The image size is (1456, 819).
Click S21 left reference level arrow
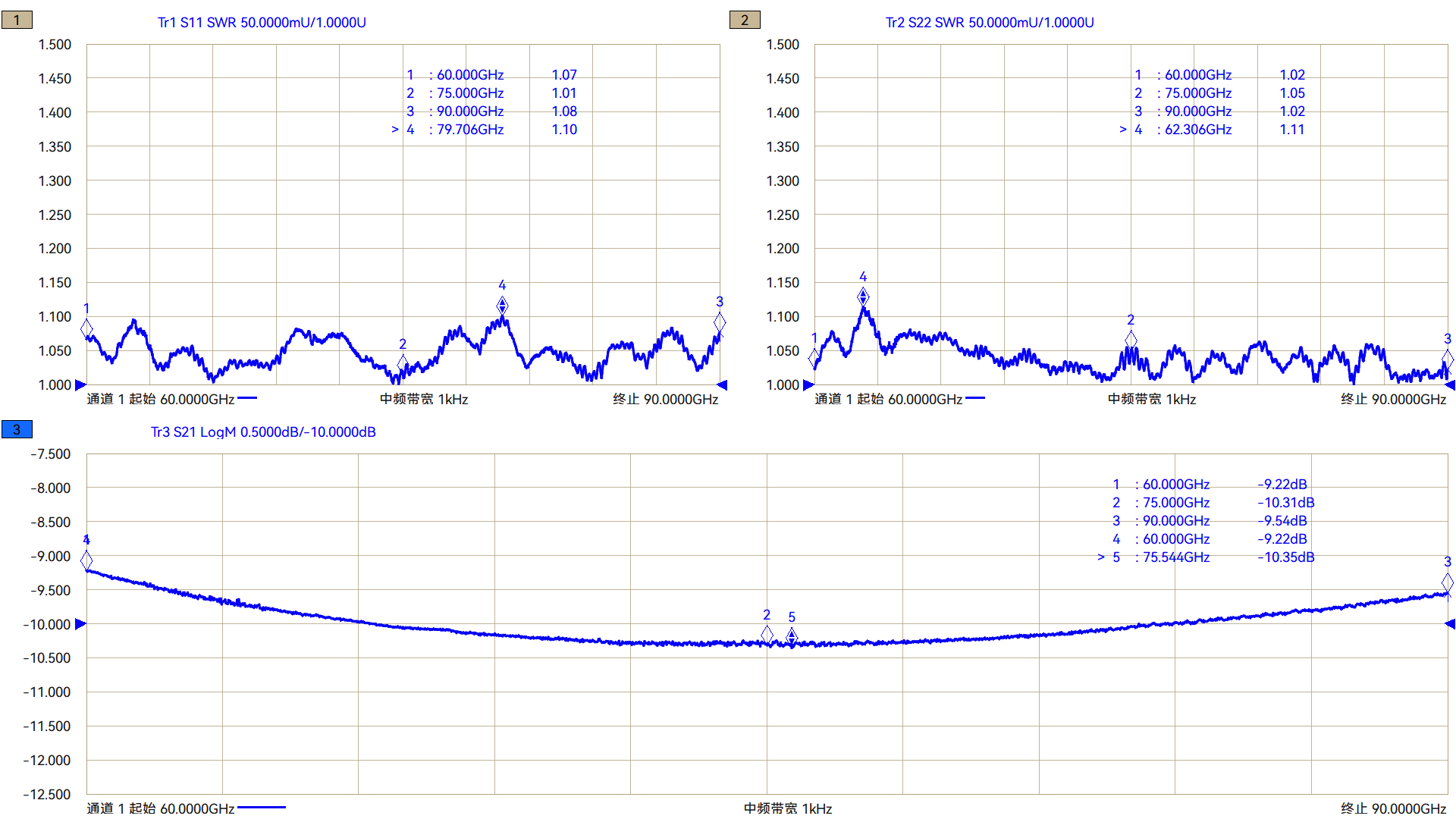click(x=80, y=624)
